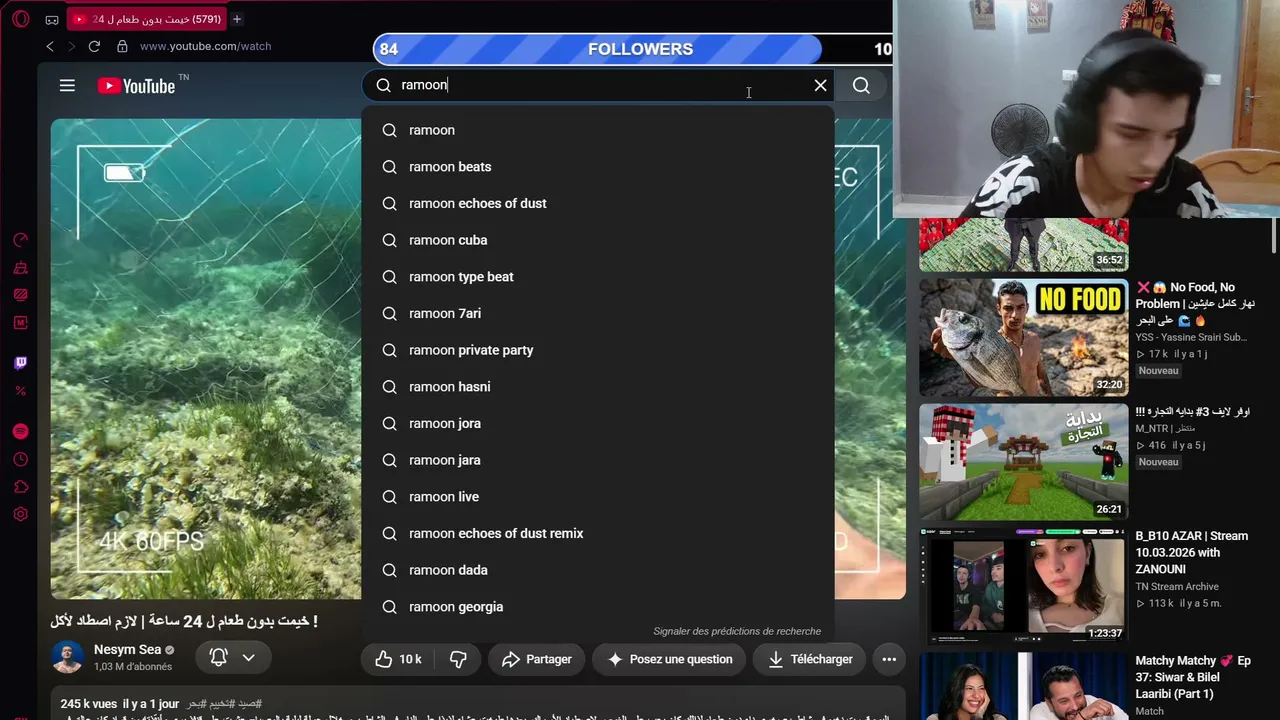1280x720 pixels.
Task: Go back to the previous page
Action: 50,46
